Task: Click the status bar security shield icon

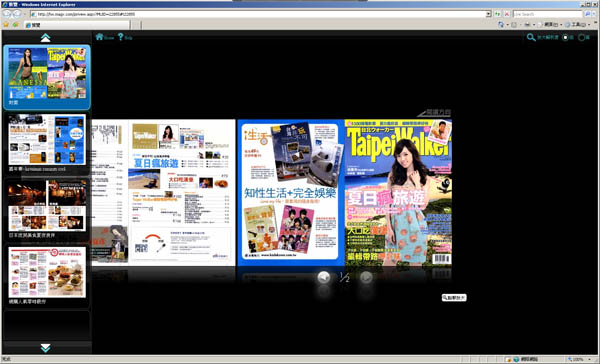Action: 509,359
